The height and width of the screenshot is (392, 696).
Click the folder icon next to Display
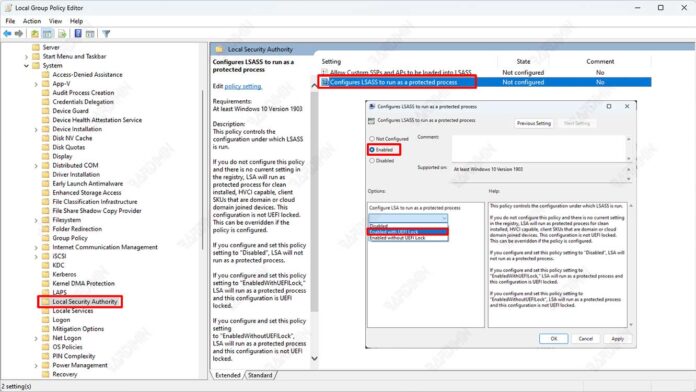[x=45, y=156]
